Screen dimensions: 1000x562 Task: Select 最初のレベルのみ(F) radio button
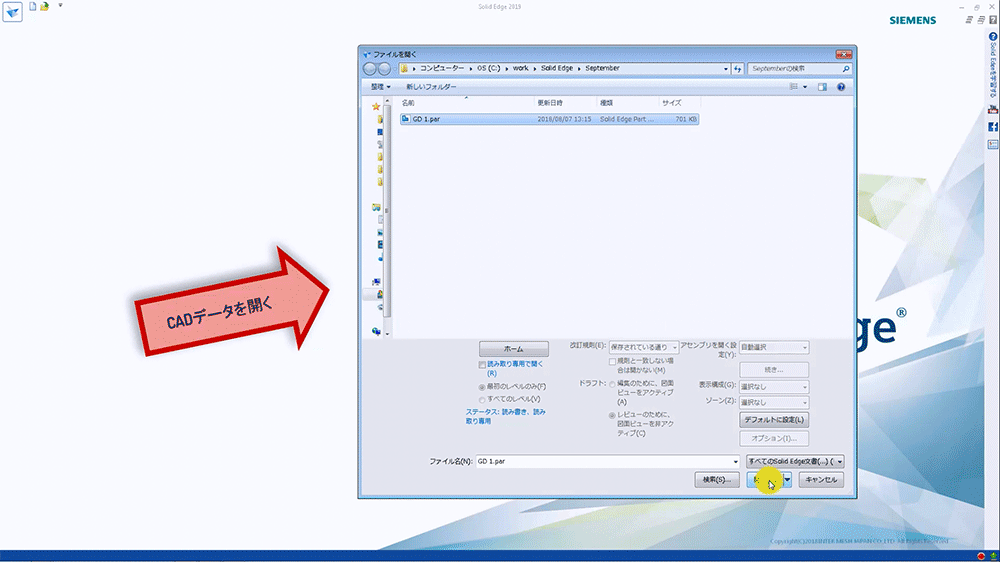(482, 387)
